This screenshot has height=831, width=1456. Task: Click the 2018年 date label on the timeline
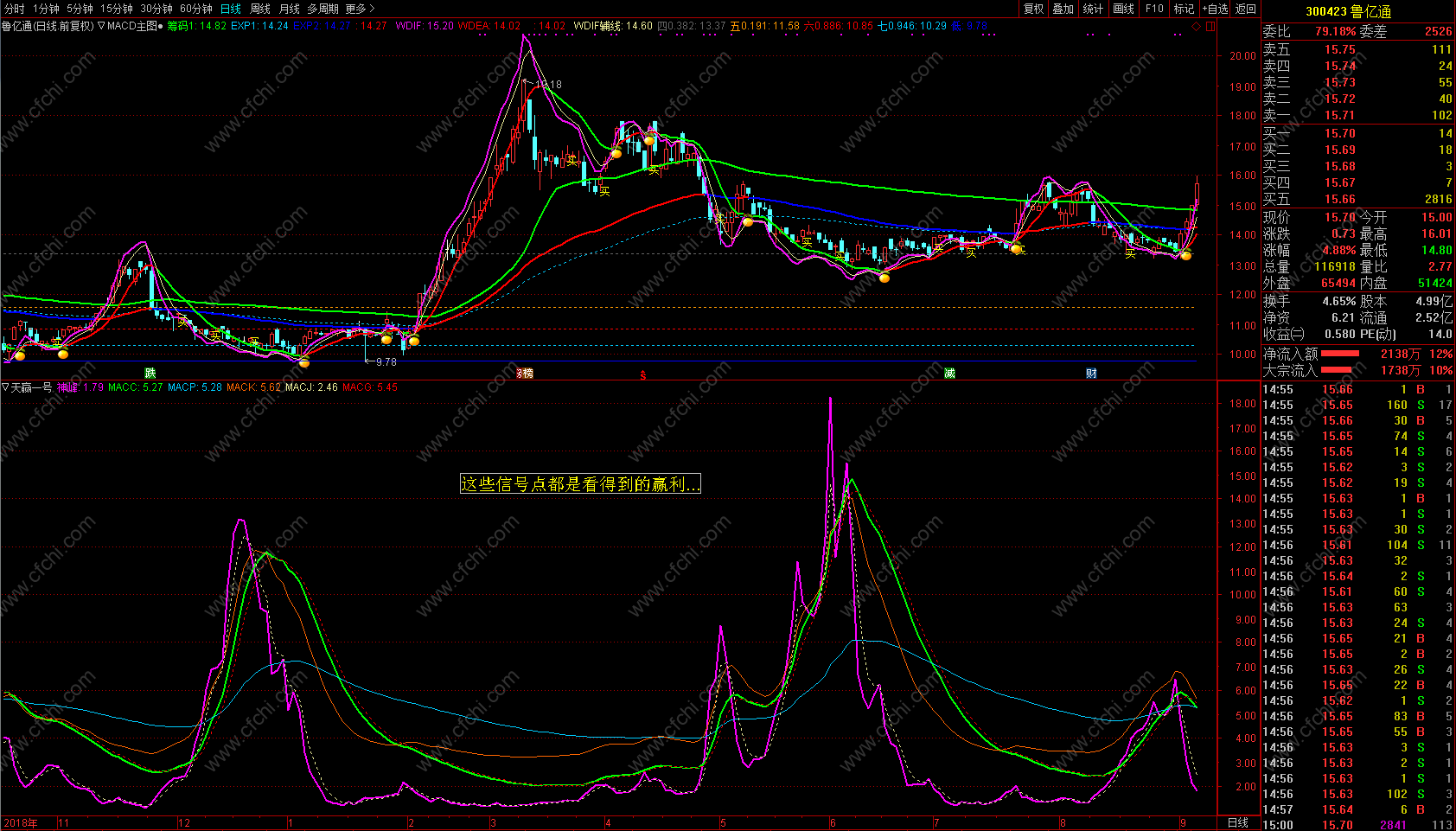click(20, 823)
